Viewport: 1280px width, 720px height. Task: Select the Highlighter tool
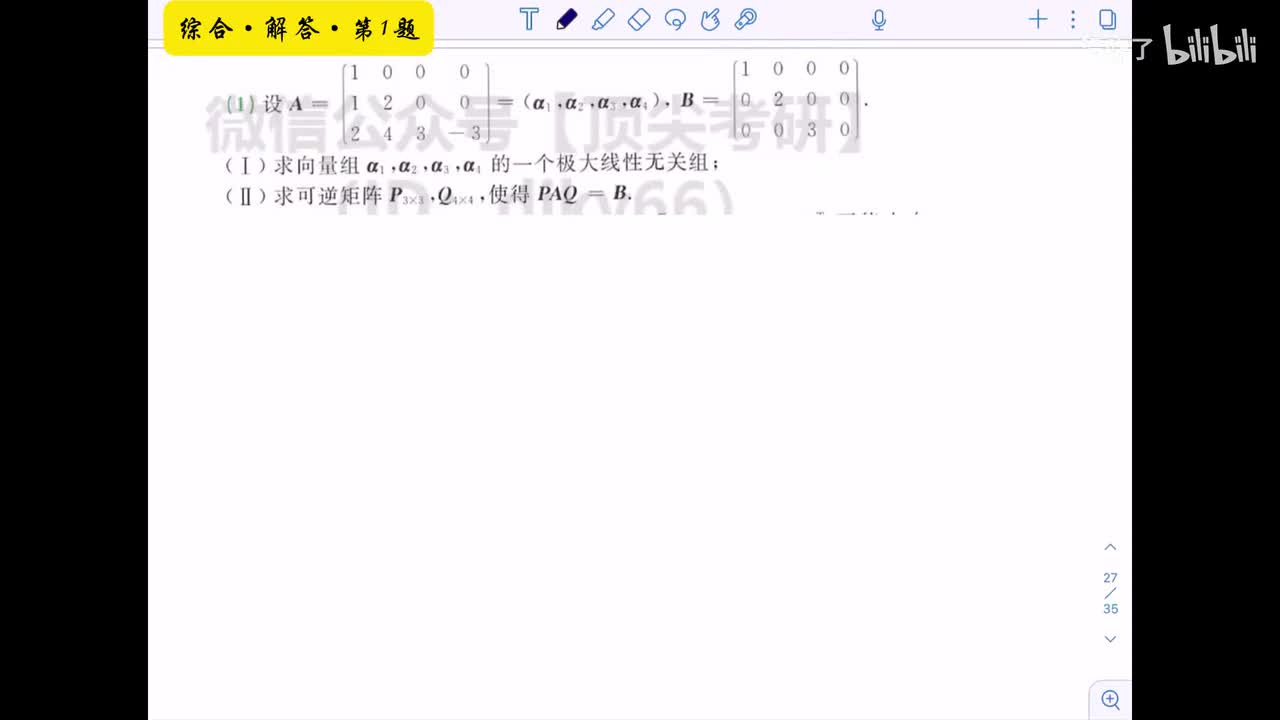tap(602, 19)
